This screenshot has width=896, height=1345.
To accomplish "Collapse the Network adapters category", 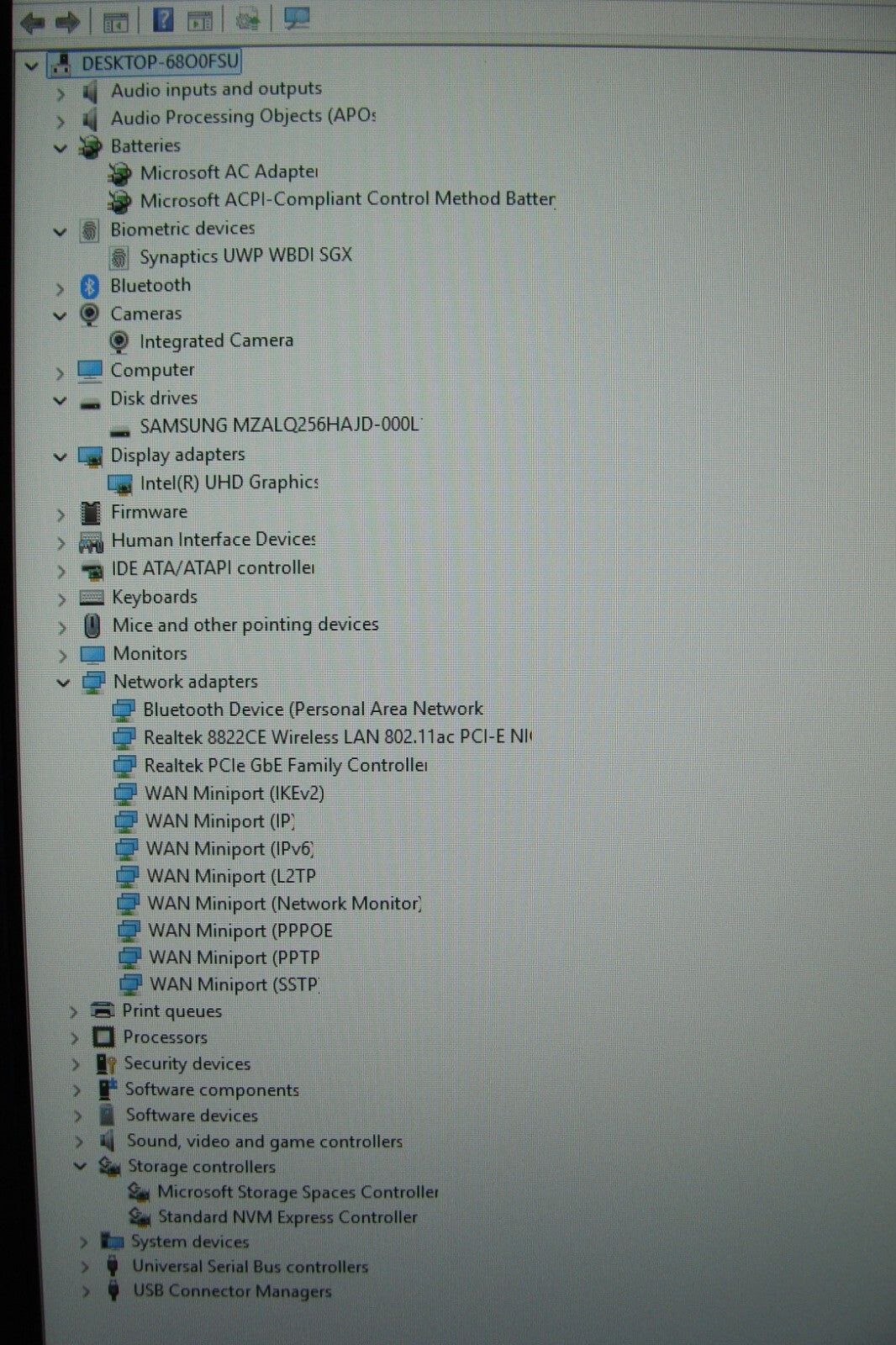I will point(63,683).
